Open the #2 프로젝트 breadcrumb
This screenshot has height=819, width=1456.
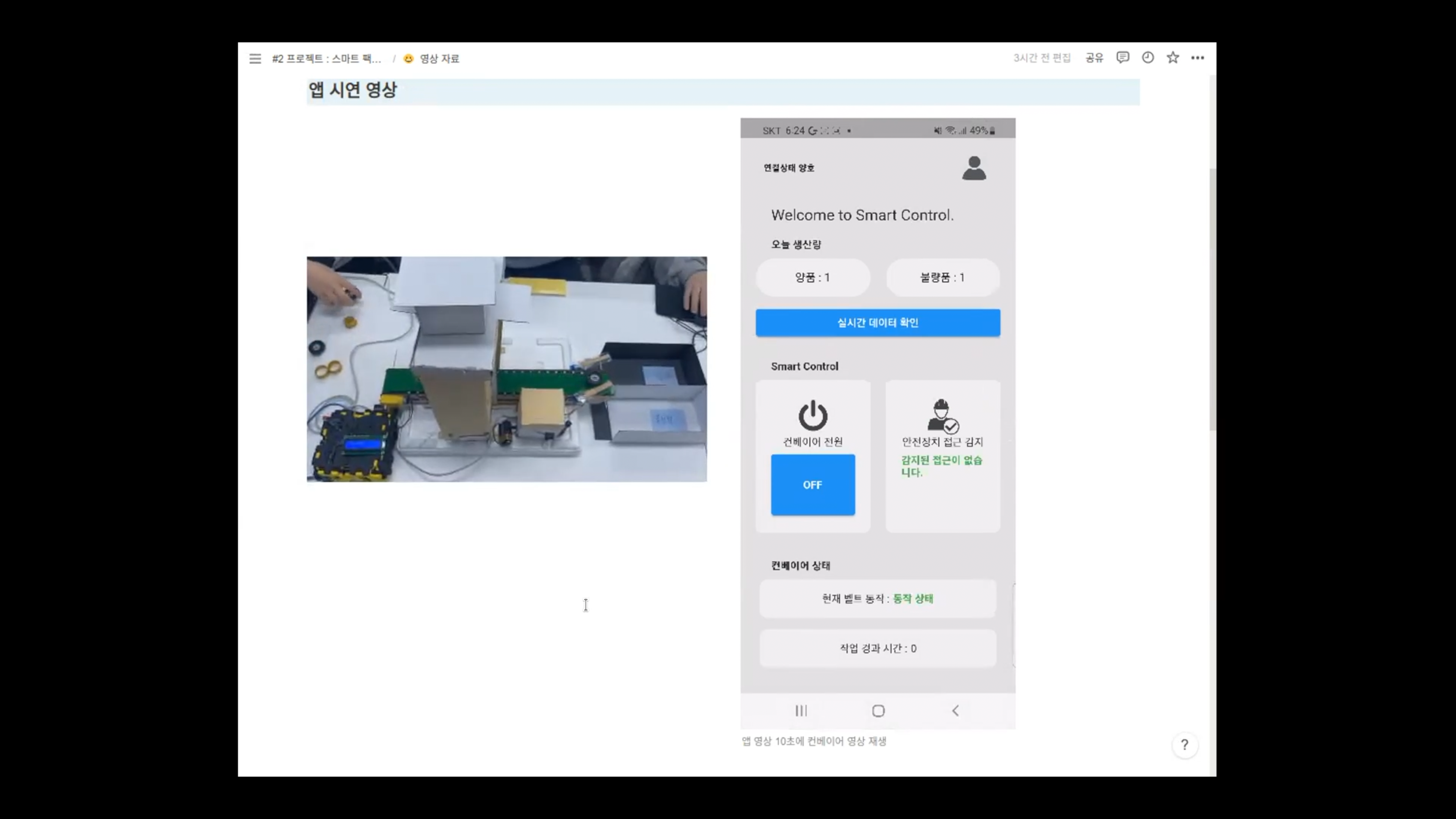click(326, 59)
